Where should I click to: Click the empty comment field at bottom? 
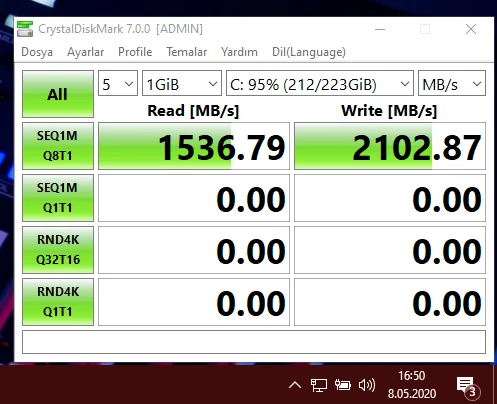pos(254,342)
